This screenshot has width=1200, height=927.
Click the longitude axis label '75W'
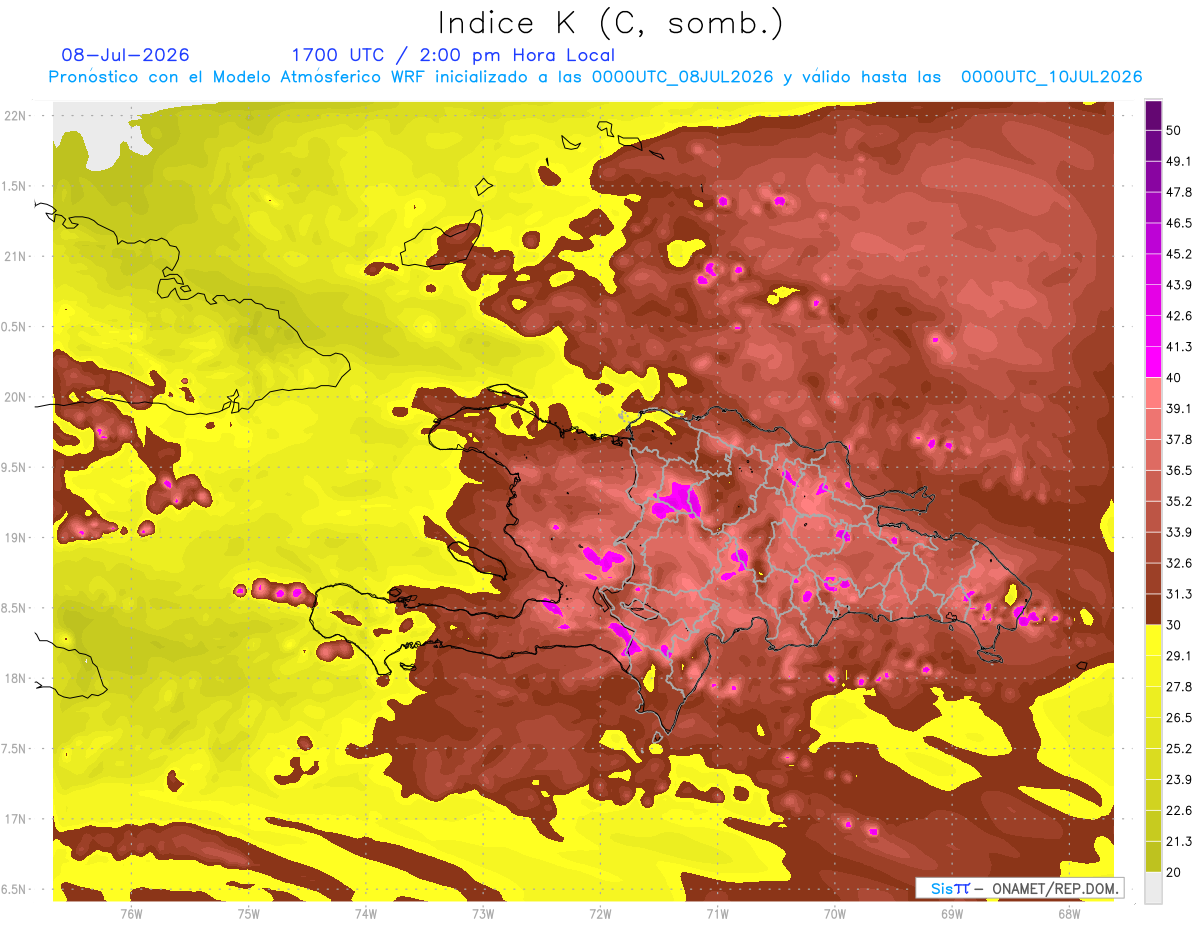coord(249,913)
